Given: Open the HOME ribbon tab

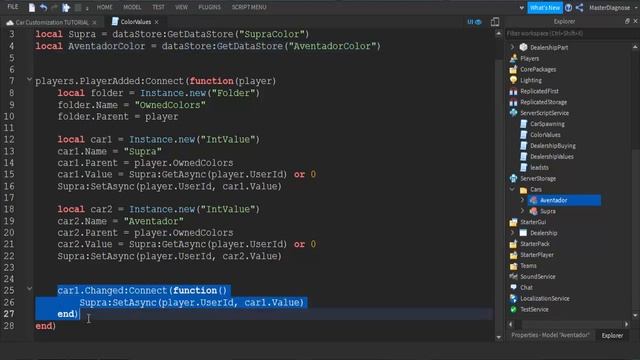Looking at the screenshot, I should pos(104,7).
